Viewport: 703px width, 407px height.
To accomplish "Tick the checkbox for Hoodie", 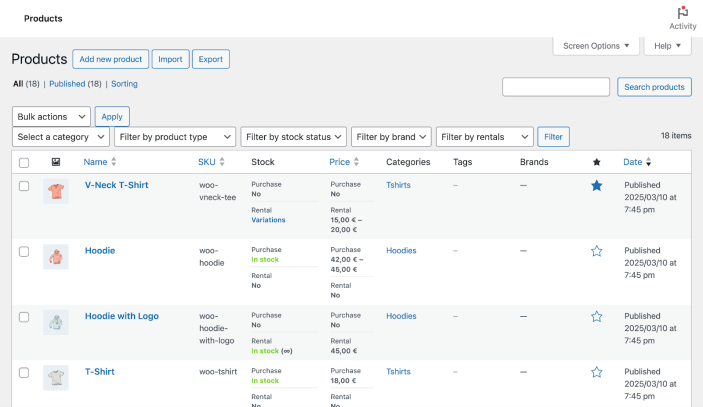I will 24,251.
